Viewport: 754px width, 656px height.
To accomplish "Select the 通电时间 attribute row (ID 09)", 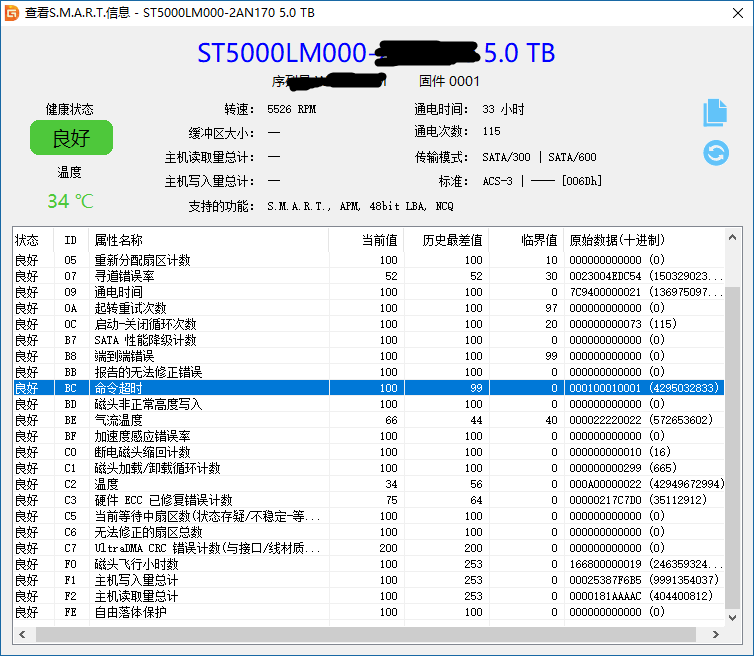I will coord(369,292).
